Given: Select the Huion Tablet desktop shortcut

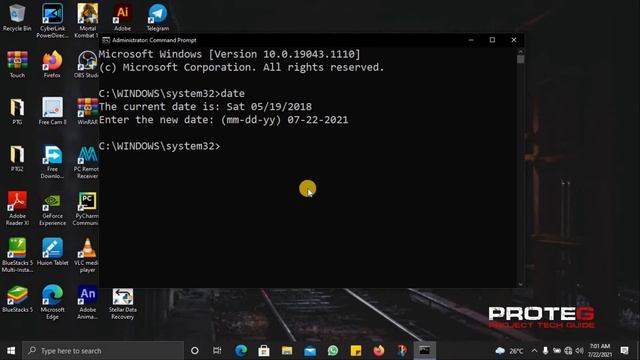Looking at the screenshot, I should [x=52, y=252].
